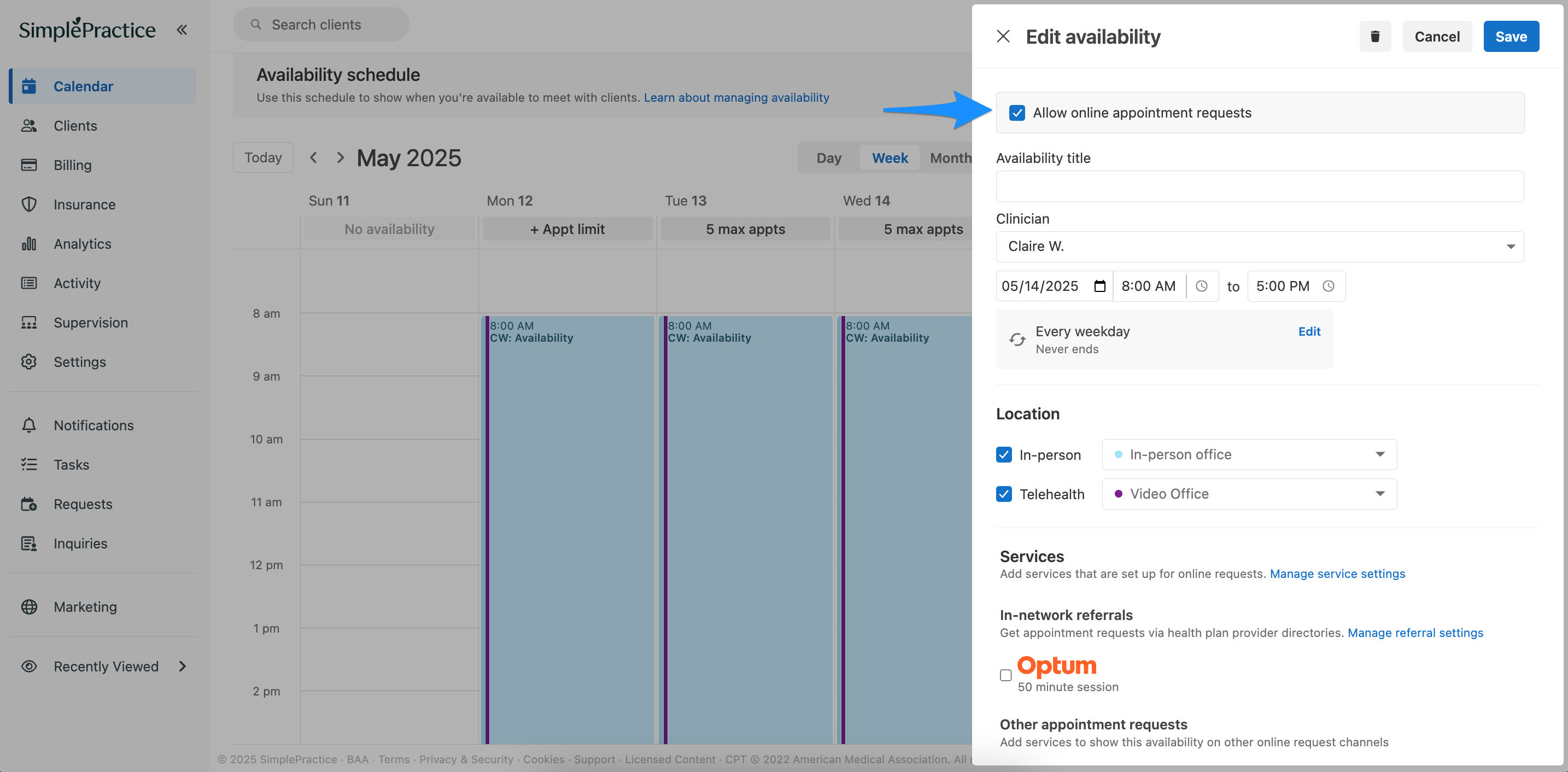This screenshot has height=772, width=1568.
Task: Open the Video Office dropdown
Action: click(1249, 494)
